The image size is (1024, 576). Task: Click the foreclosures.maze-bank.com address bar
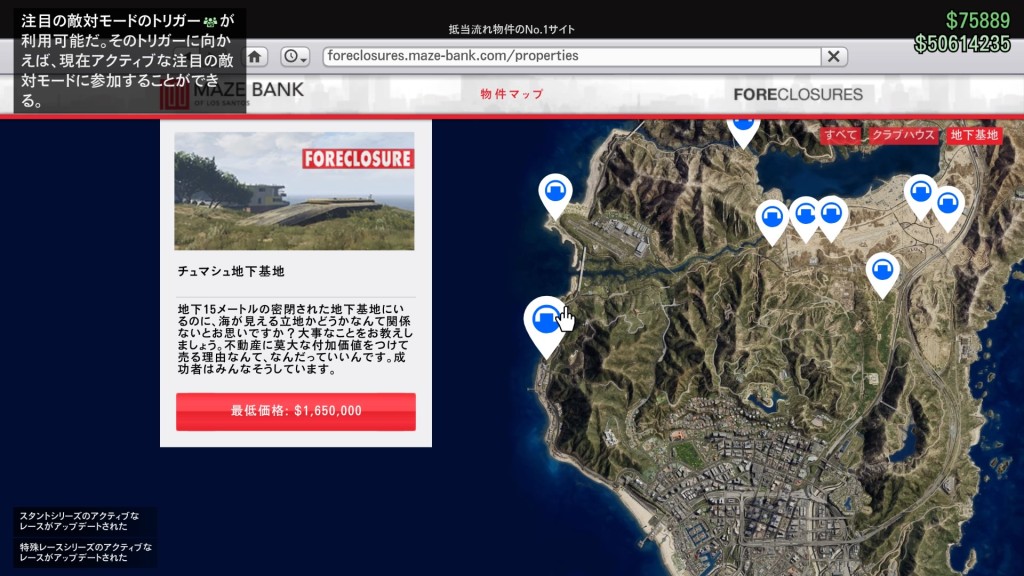coord(572,56)
